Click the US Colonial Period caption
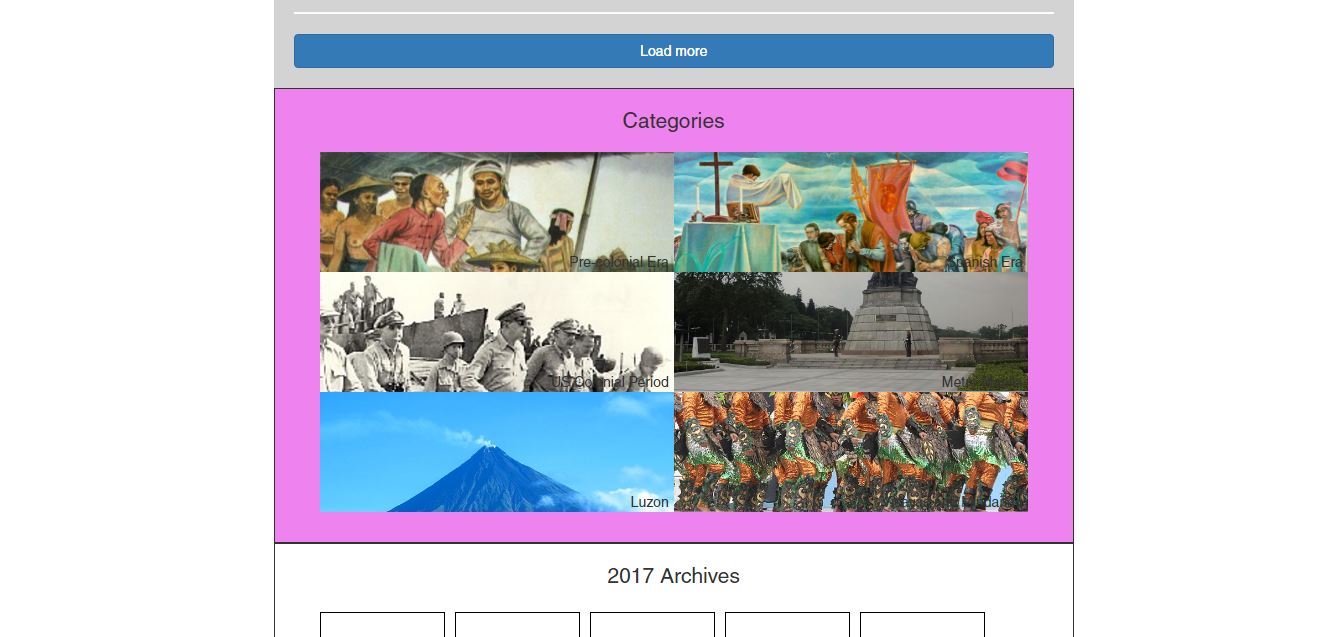 coord(610,382)
